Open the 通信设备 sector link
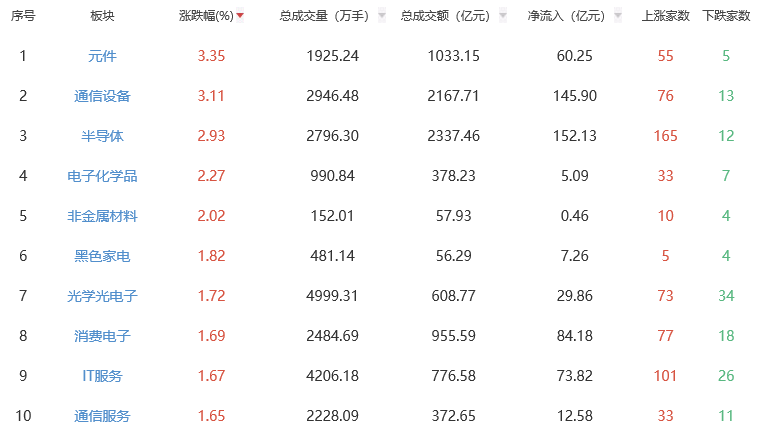766x436 pixels. tap(102, 96)
